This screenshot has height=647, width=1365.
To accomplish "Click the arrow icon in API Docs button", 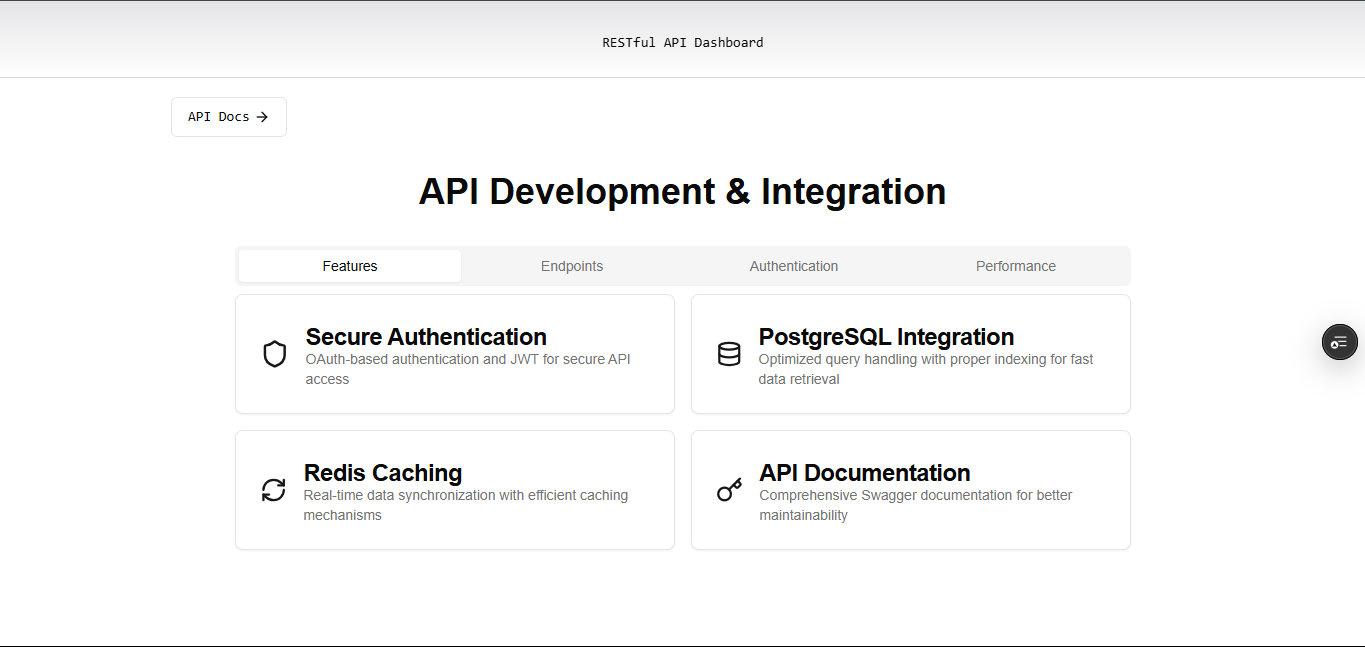I will tap(262, 117).
